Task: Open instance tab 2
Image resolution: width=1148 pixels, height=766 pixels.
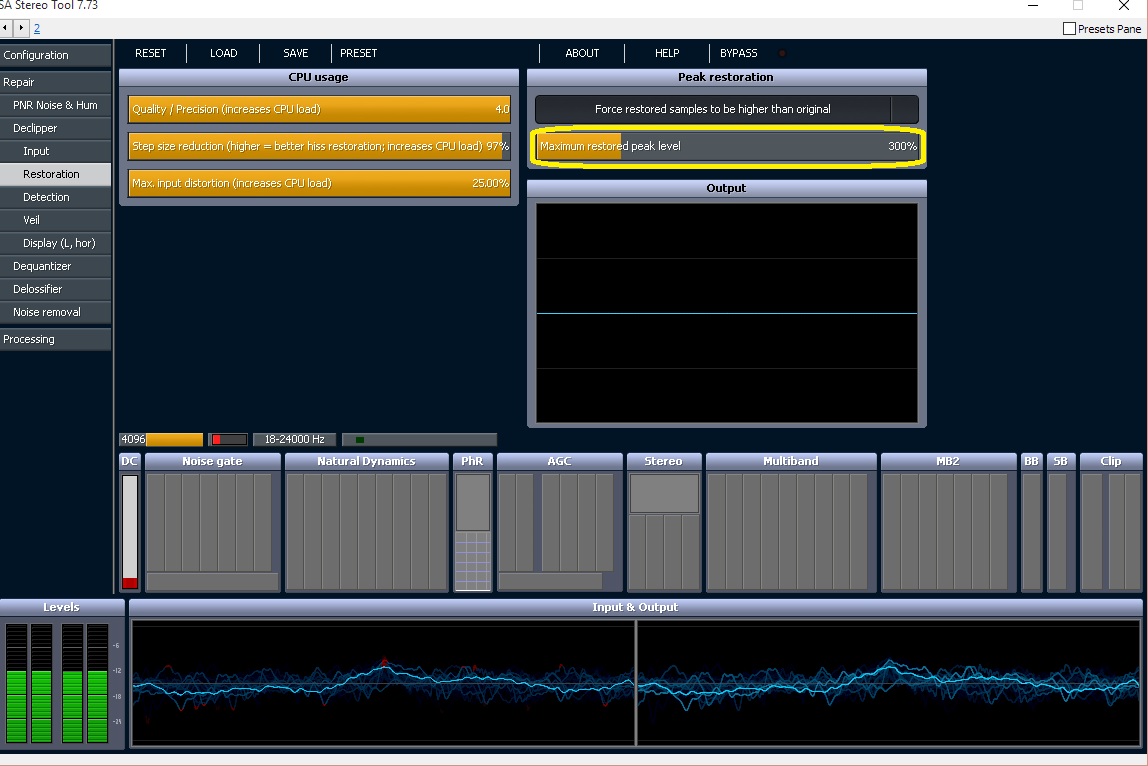Action: [x=37, y=29]
